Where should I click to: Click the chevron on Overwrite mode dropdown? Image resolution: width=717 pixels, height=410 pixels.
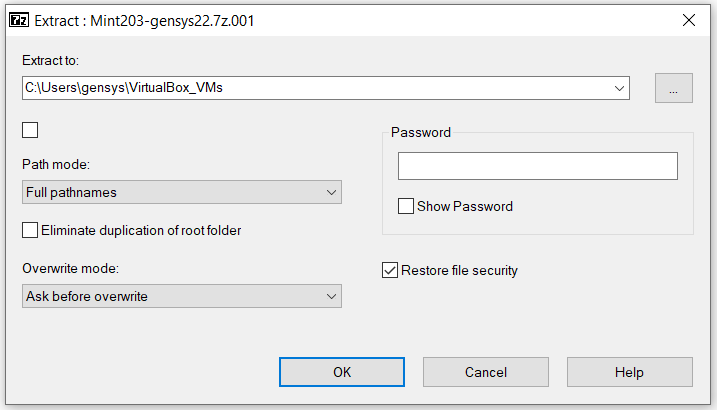(332, 296)
